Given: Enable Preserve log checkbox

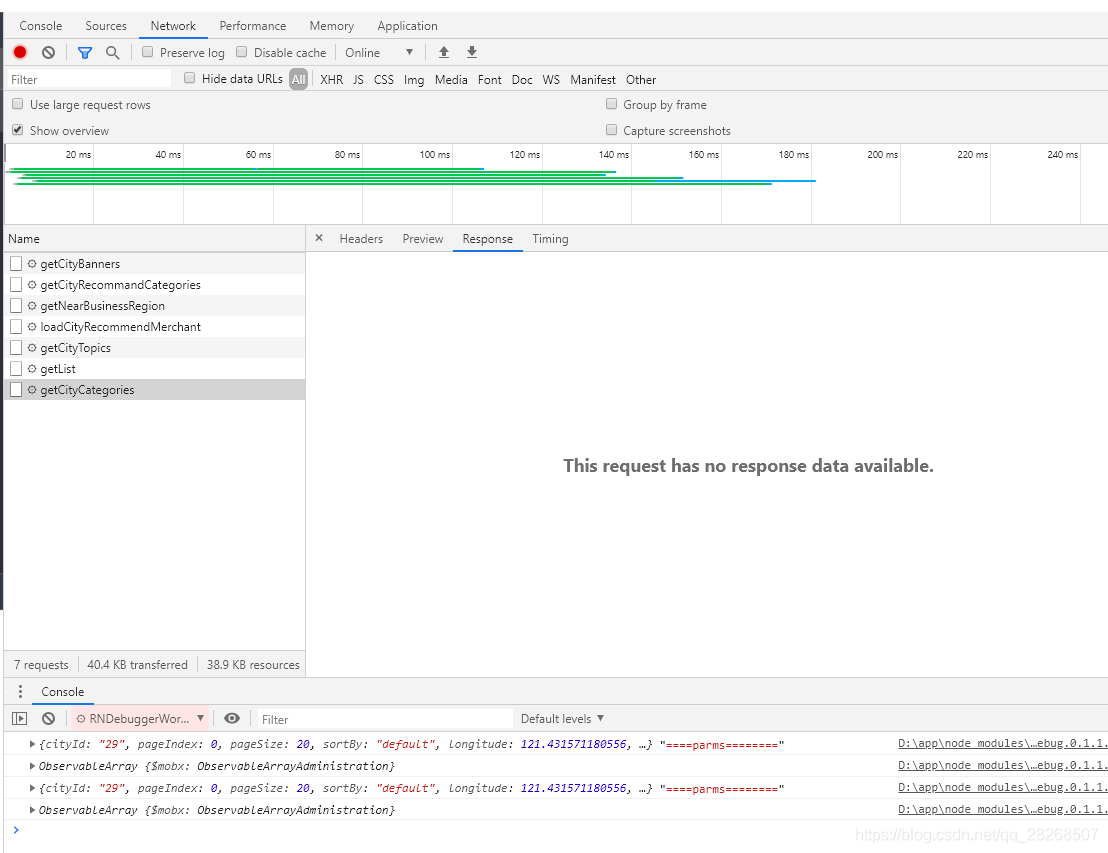Looking at the screenshot, I should (x=148, y=52).
